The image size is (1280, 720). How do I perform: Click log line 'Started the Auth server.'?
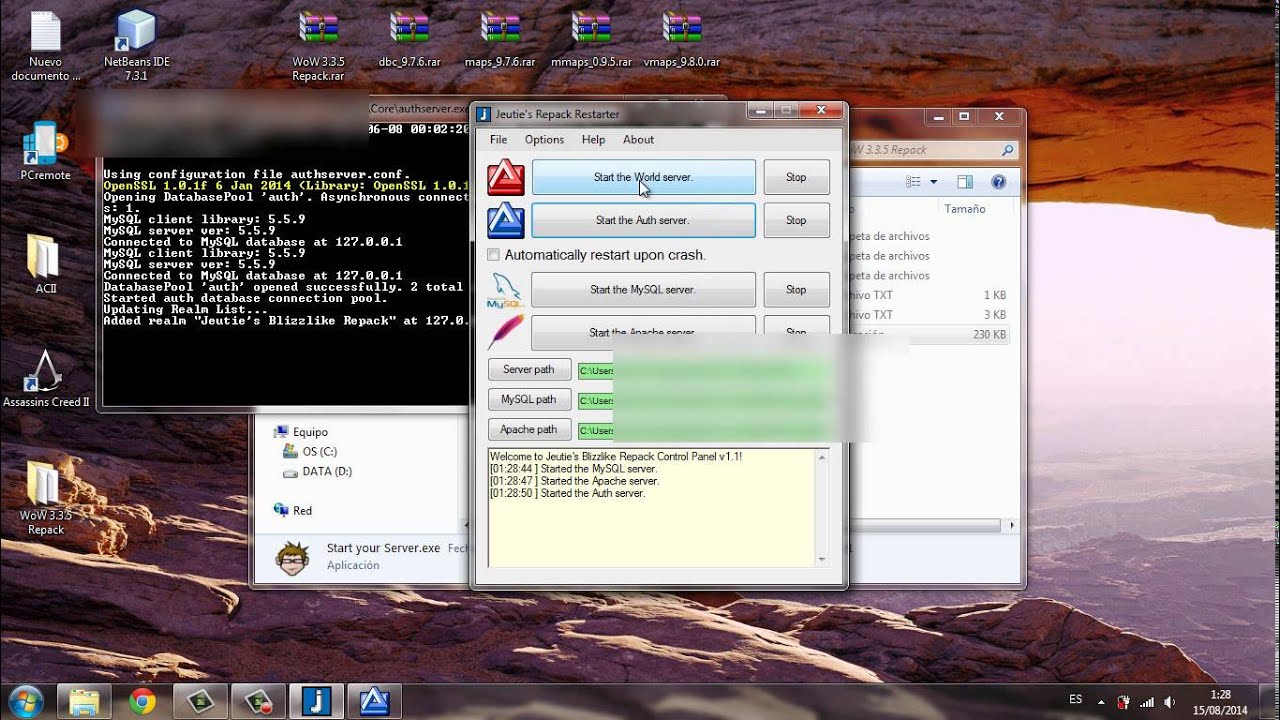pyautogui.click(x=567, y=493)
